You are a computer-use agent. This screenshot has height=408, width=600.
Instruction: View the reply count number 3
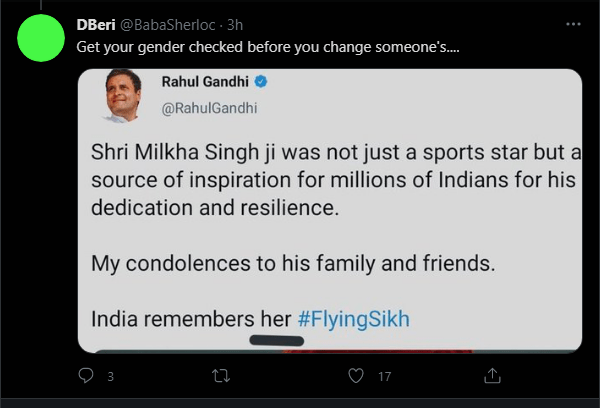click(x=111, y=377)
